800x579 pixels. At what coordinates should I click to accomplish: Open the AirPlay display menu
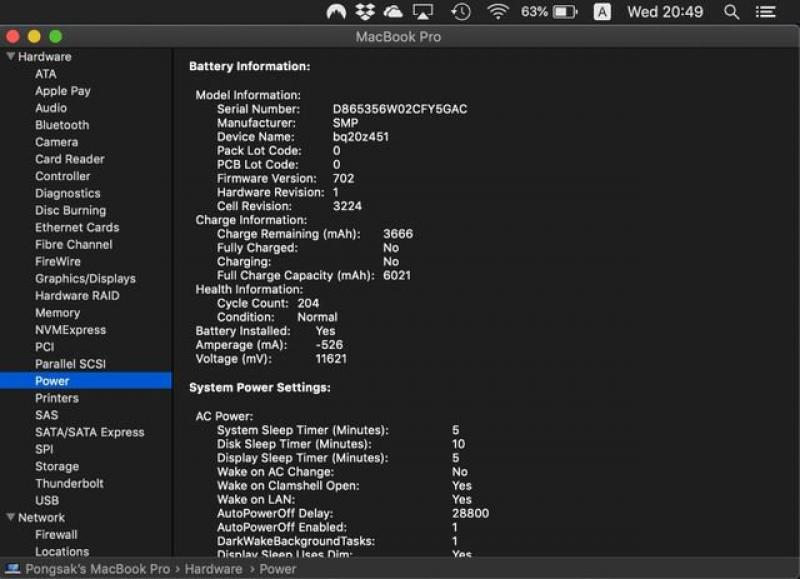pyautogui.click(x=422, y=12)
